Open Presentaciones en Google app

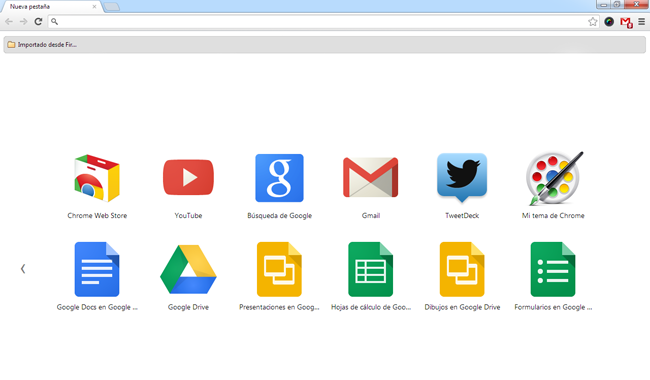pos(279,269)
